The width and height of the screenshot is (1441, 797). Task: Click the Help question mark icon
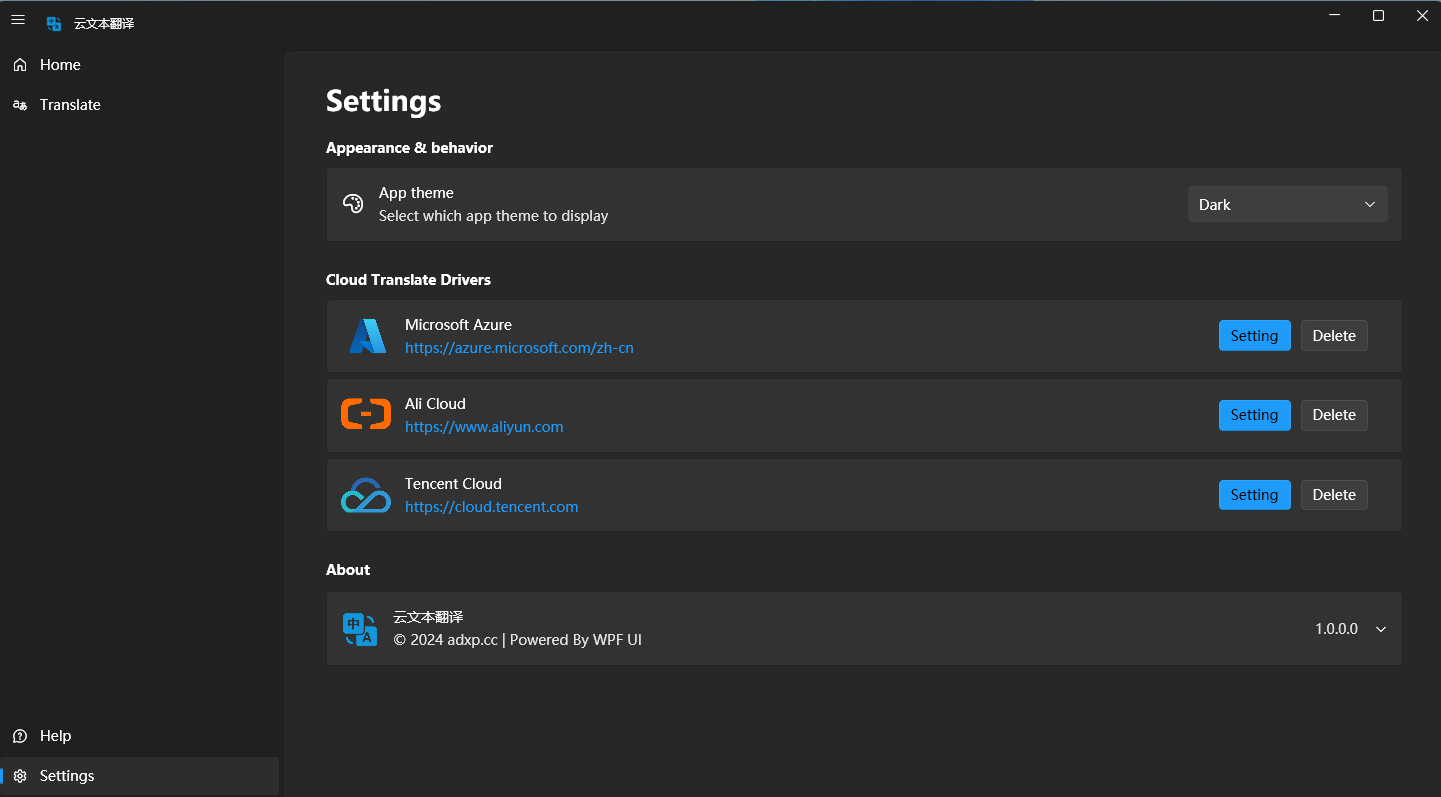tap(20, 736)
